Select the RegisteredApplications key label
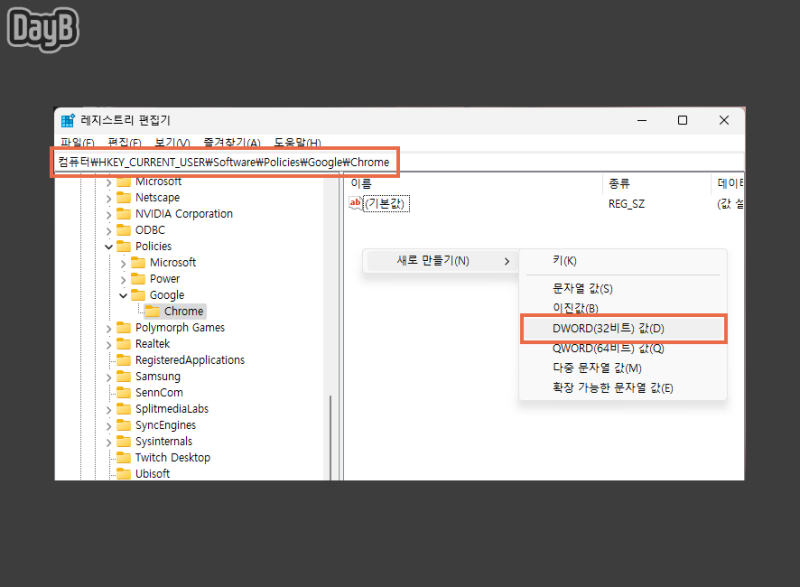Screen dimensions: 800x587 [190, 360]
